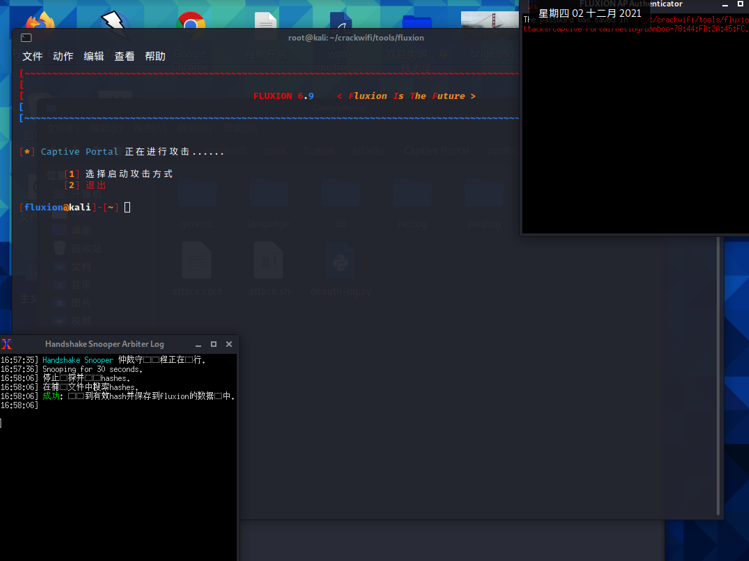
Task: Click the 'Handshake Snooper Arbiter Log' title text
Action: click(105, 344)
